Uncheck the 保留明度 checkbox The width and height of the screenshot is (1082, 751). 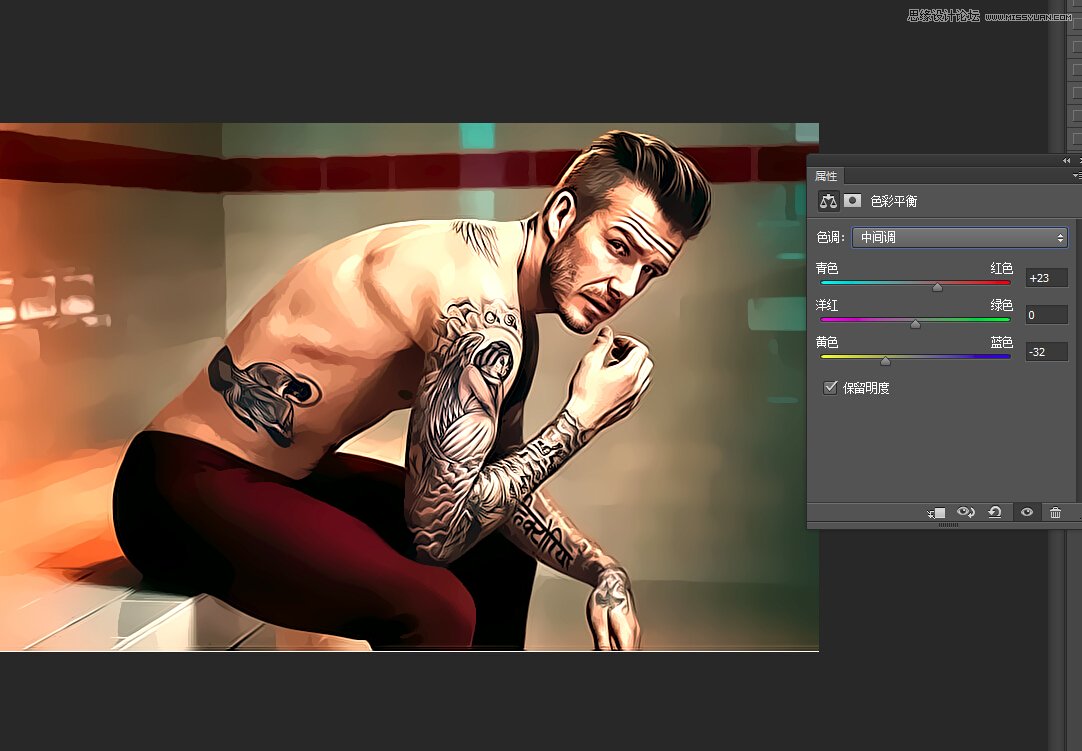[x=830, y=388]
